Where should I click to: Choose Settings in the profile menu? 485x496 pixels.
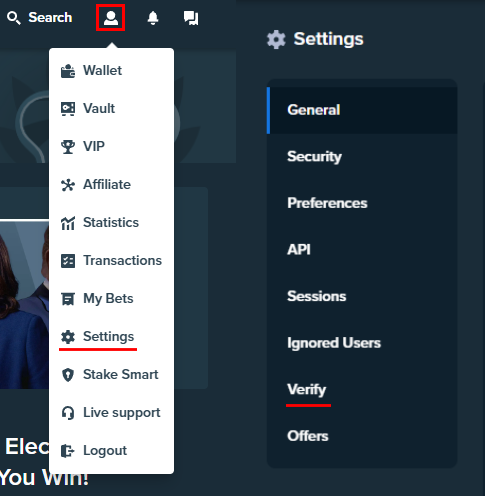click(111, 337)
